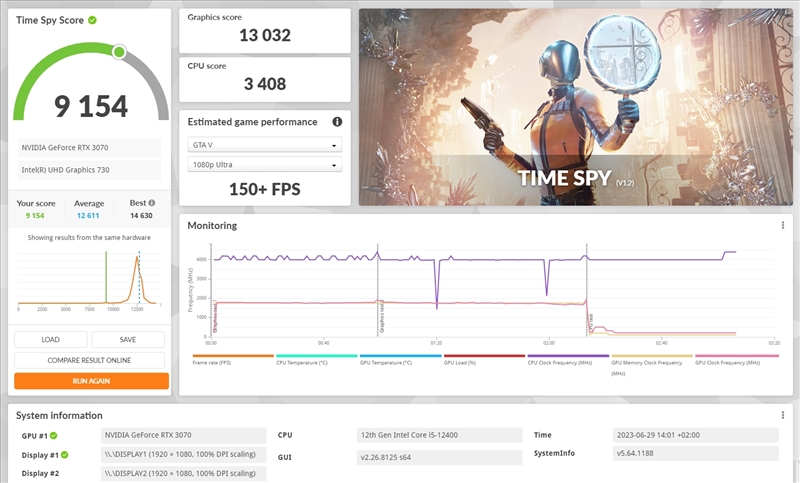Toggle Frame rate (FPS) legend item
The height and width of the screenshot is (483, 800).
(233, 360)
